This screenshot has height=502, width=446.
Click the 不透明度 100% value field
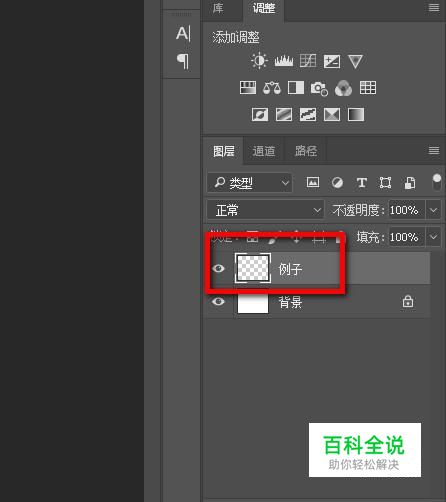click(x=407, y=210)
